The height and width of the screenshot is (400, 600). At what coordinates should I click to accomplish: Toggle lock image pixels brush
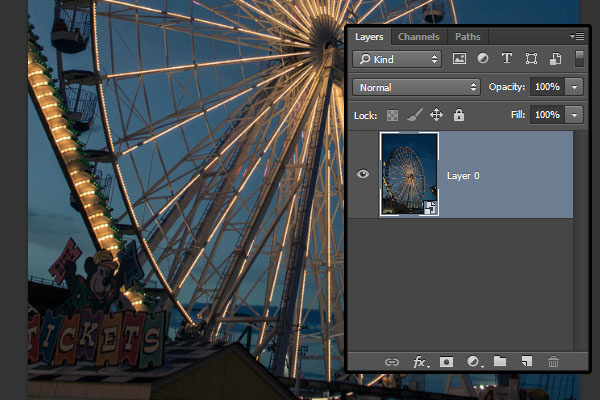414,115
